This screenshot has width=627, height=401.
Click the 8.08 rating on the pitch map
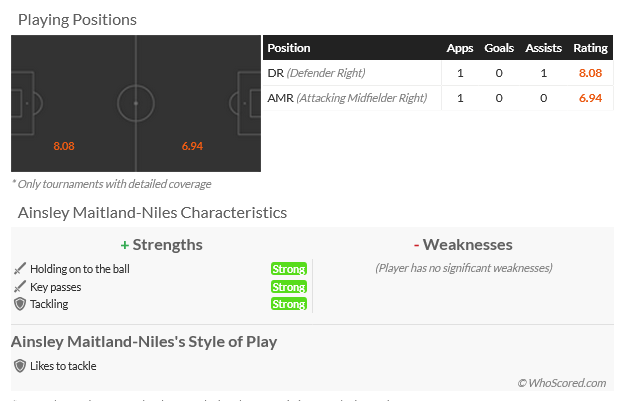tap(64, 146)
